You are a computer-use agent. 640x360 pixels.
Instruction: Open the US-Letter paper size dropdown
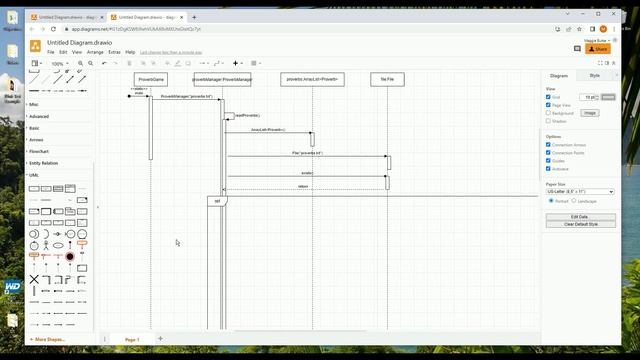[580, 191]
